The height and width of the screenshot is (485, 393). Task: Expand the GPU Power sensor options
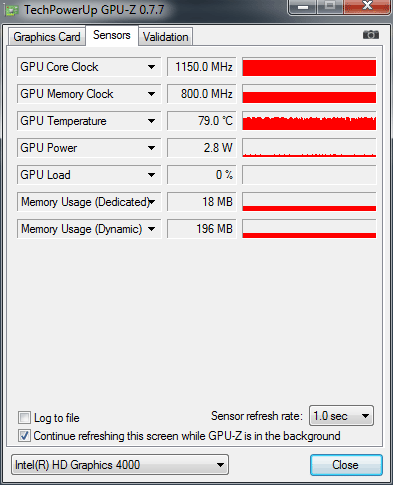(151, 148)
